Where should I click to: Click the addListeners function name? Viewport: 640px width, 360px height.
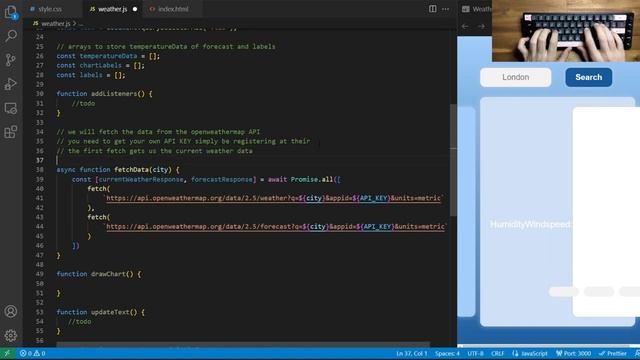point(114,94)
